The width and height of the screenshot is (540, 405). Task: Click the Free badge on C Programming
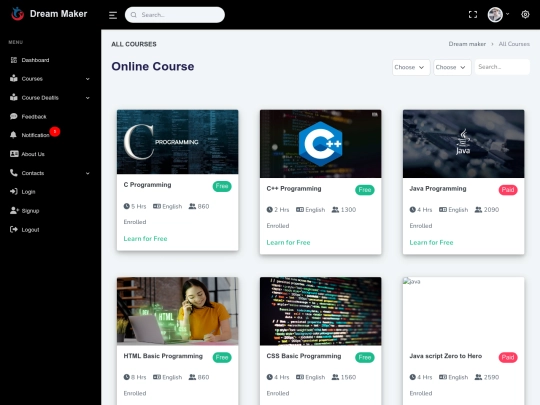(222, 186)
